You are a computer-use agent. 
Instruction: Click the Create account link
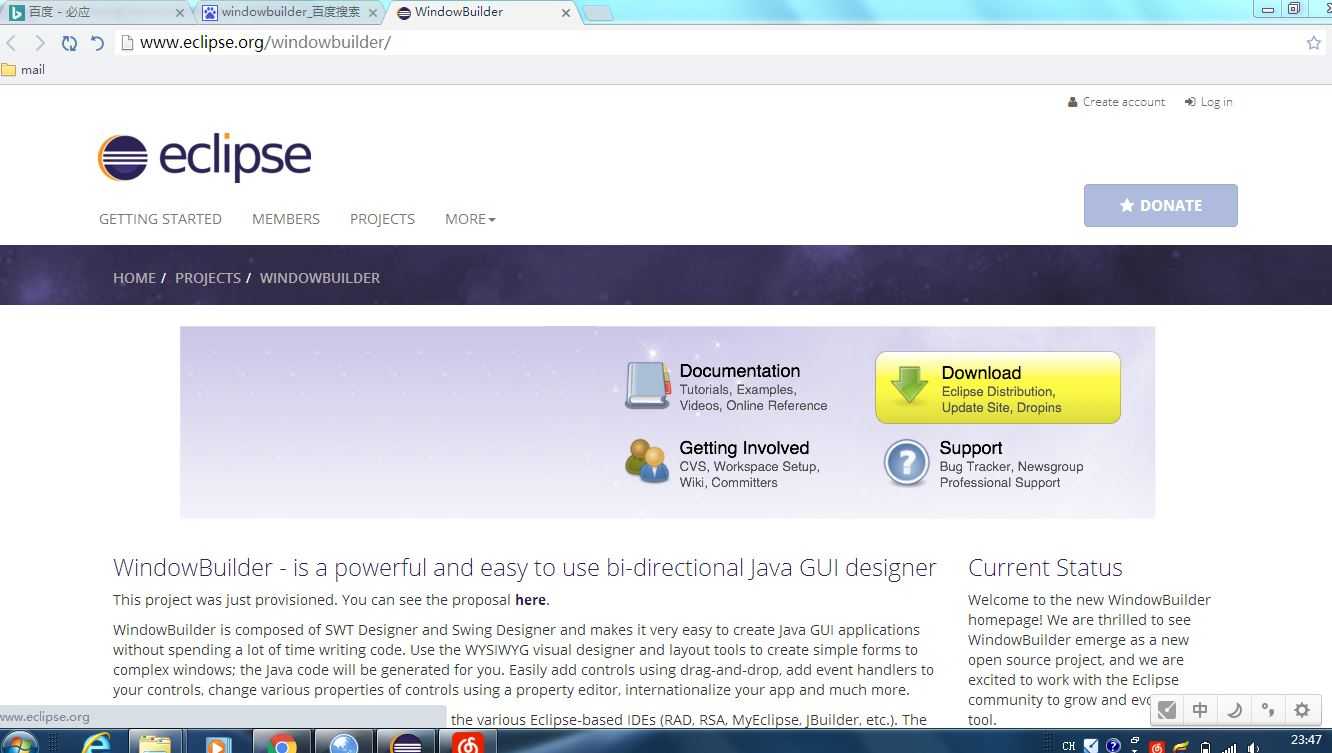[x=1116, y=102]
